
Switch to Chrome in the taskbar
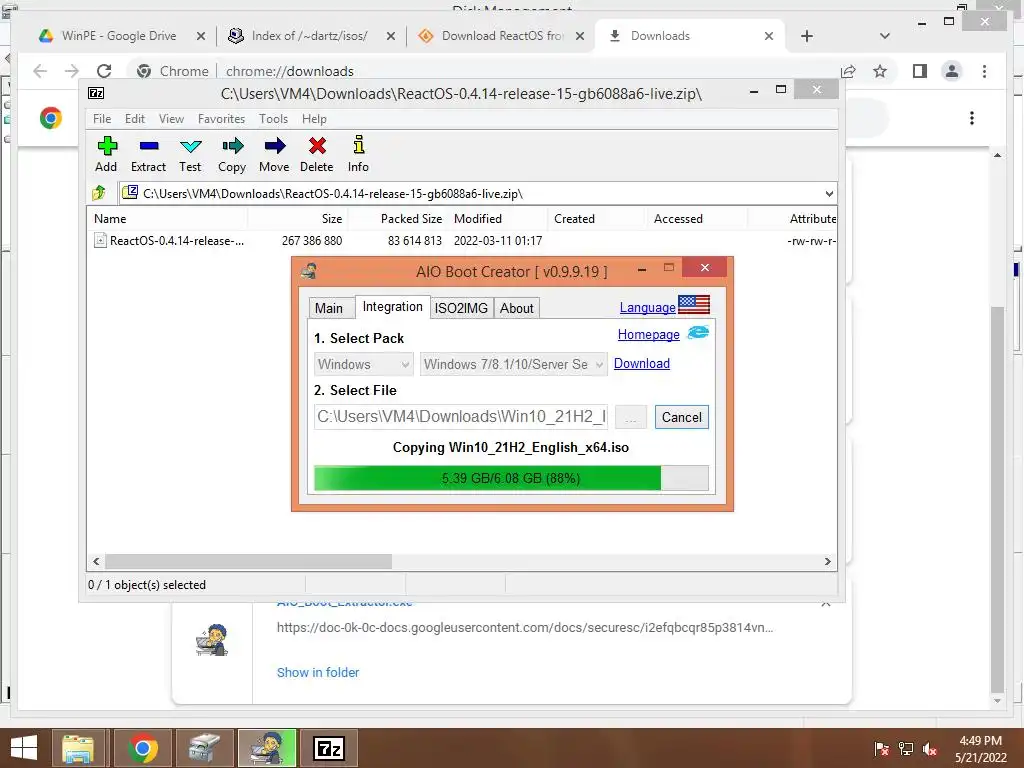pos(142,748)
